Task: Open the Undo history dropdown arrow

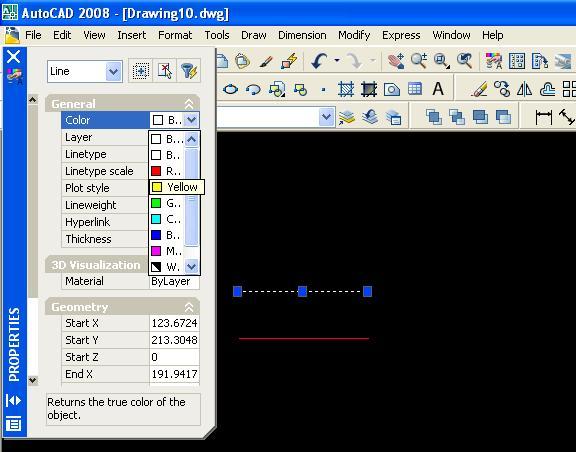Action: tap(337, 61)
